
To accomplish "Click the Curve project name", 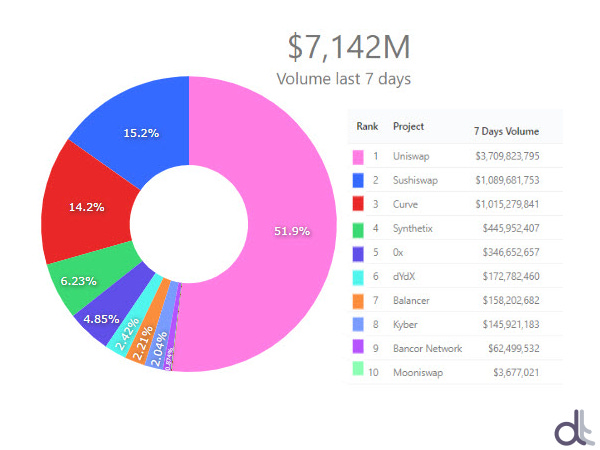I will 405,204.
